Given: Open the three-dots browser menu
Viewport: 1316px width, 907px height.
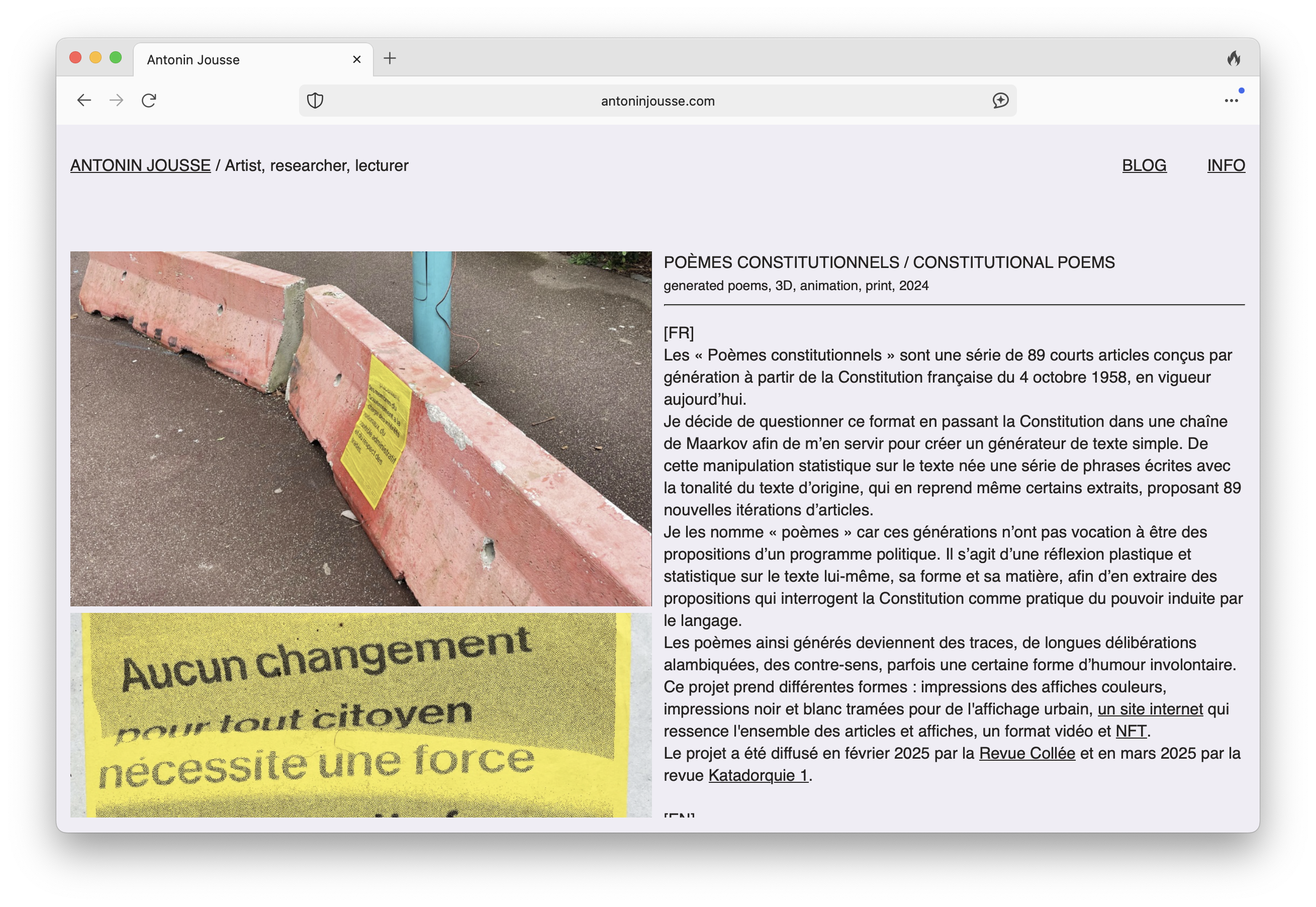Looking at the screenshot, I should point(1232,101).
